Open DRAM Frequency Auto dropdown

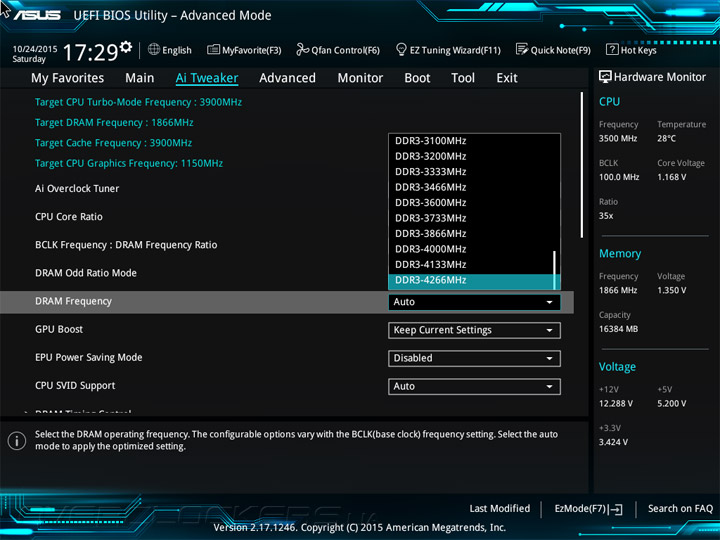click(x=474, y=302)
